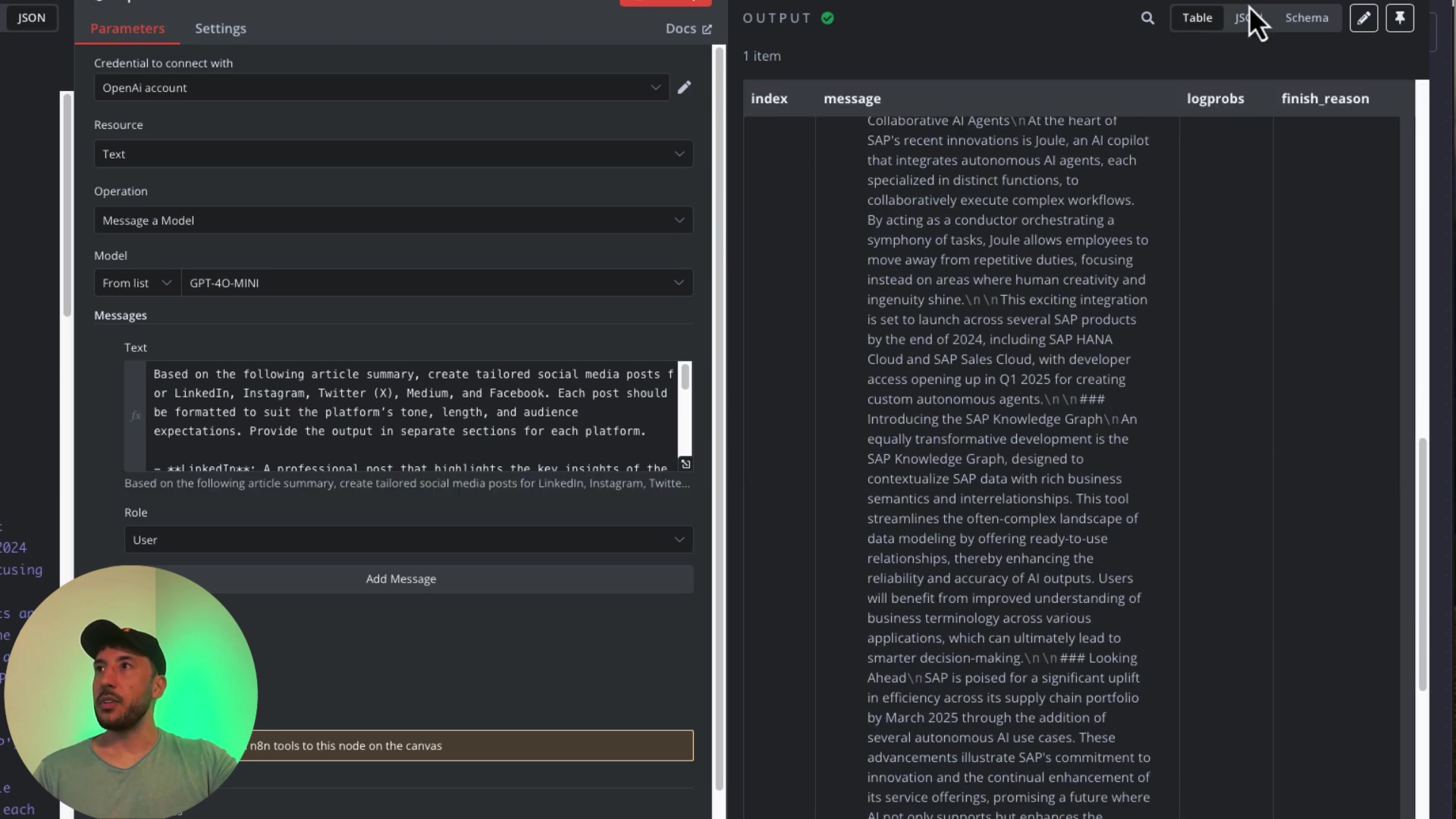Open the Docs external link
1456x819 pixels.
click(689, 29)
